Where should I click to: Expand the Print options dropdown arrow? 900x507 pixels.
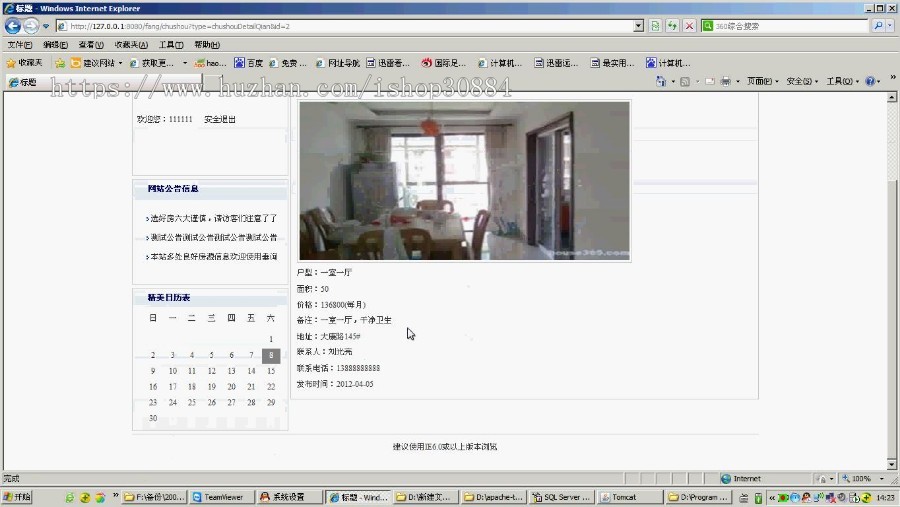[x=738, y=82]
